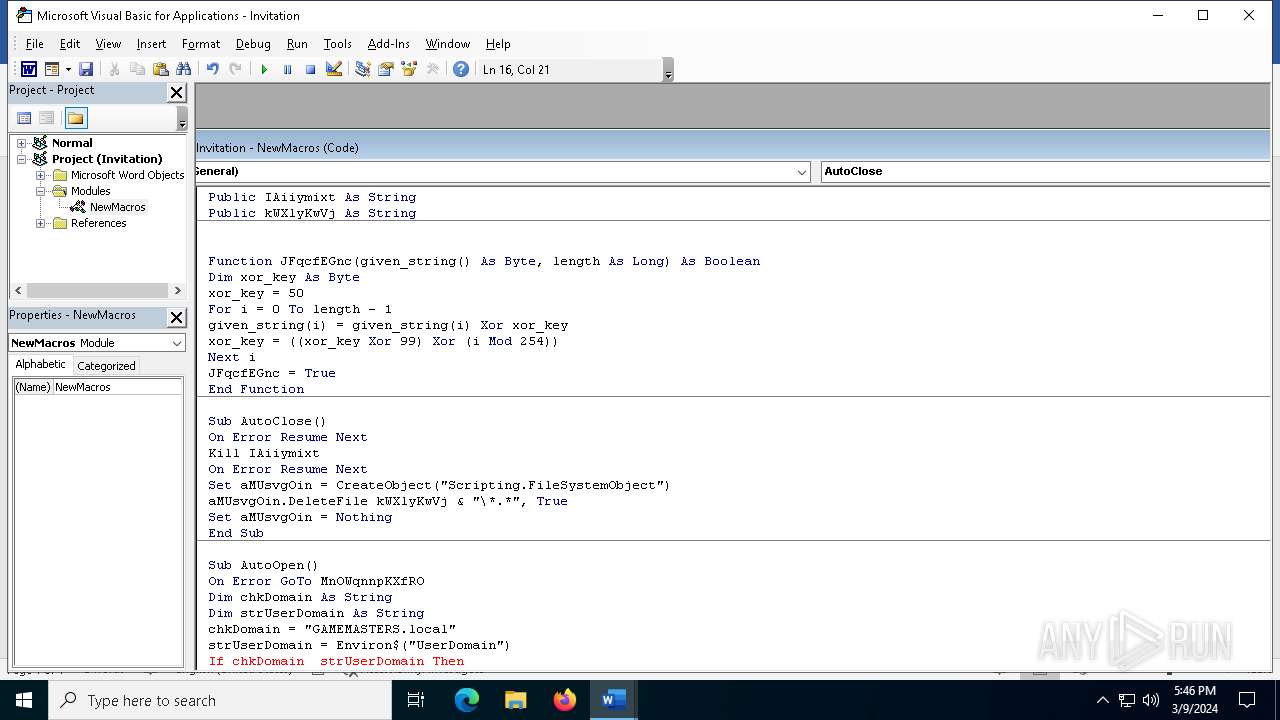Viewport: 1280px width, 720px height.
Task: Open the Object Browser icon
Action: [408, 69]
